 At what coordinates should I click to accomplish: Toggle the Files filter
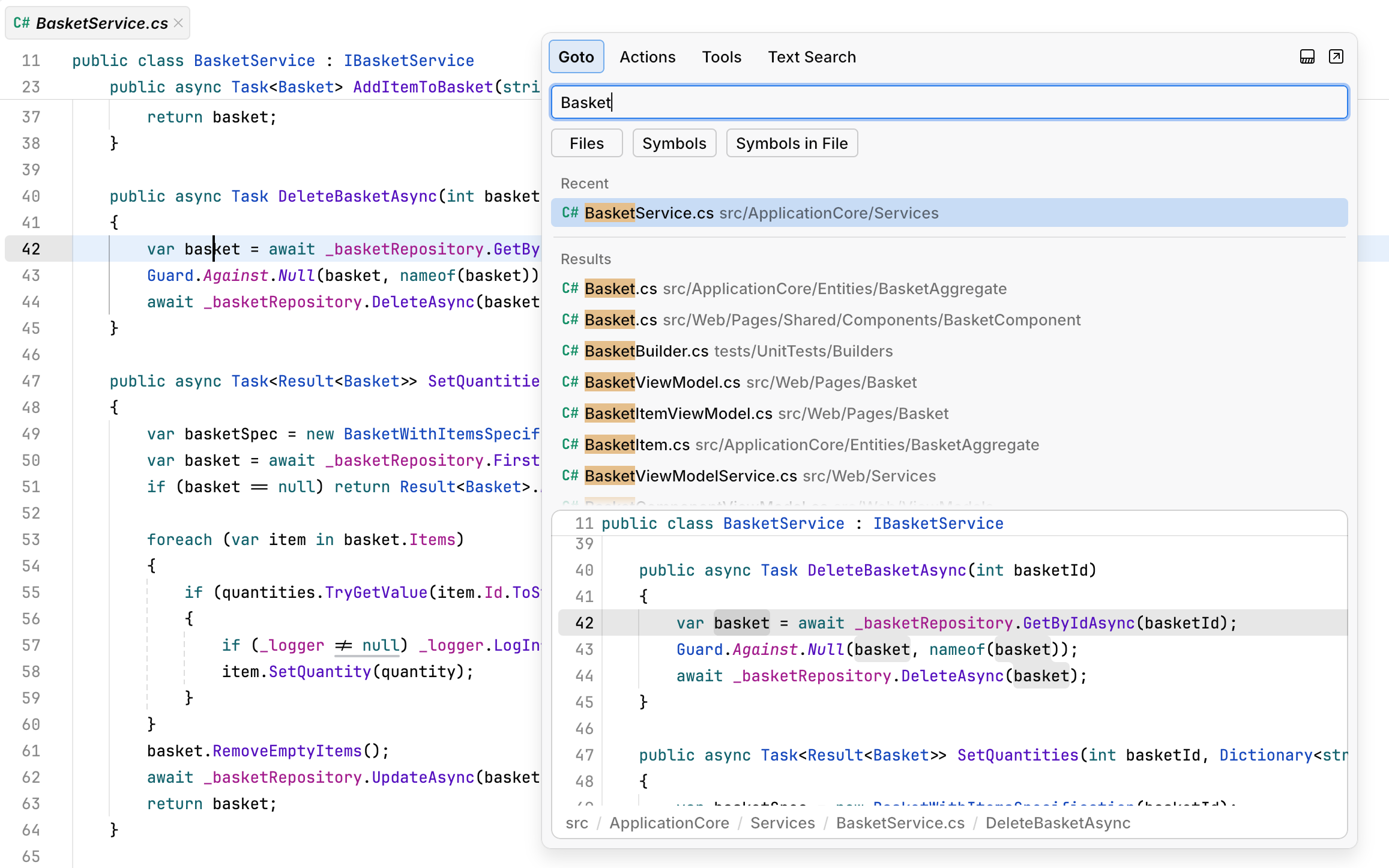[x=586, y=143]
